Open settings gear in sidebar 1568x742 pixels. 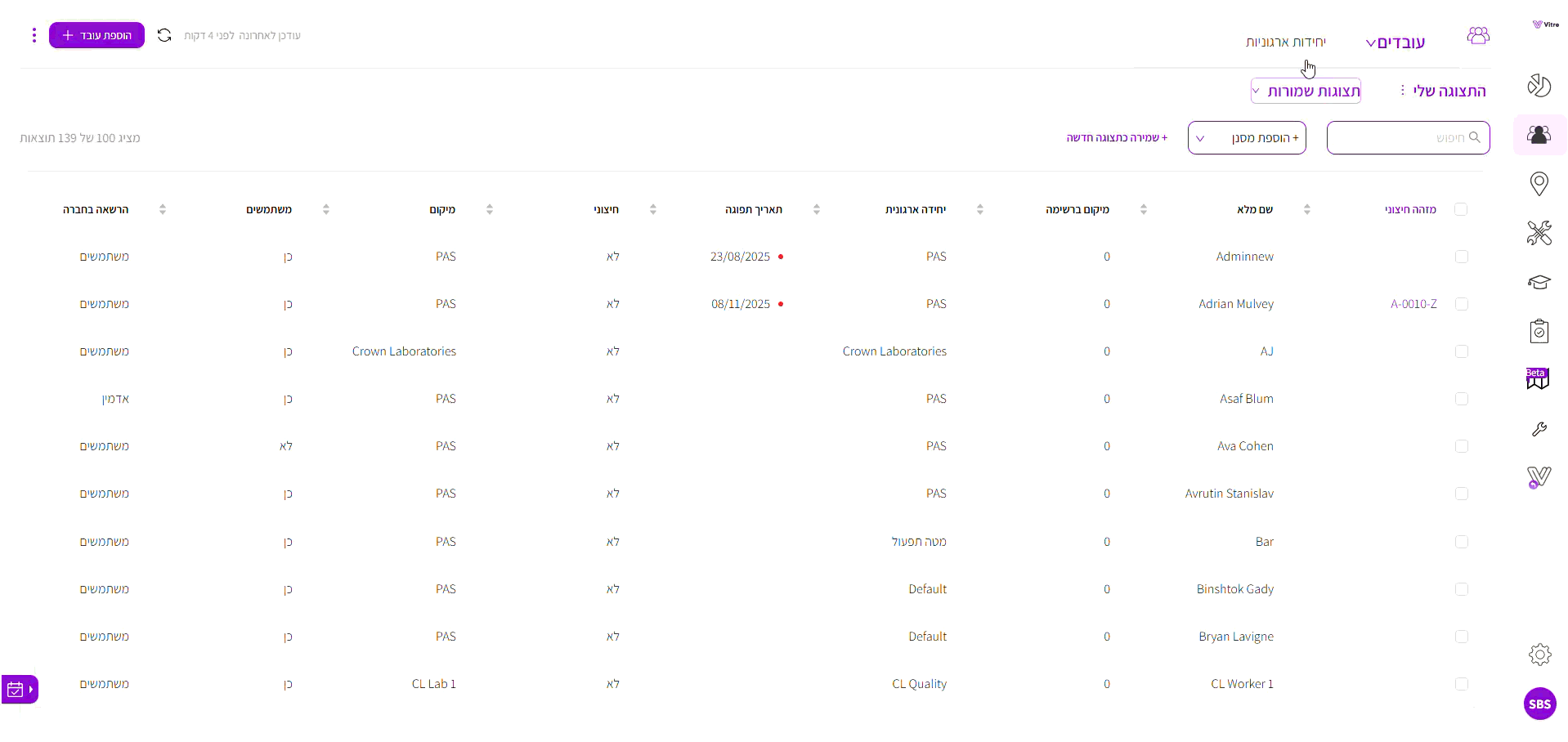pyautogui.click(x=1540, y=655)
